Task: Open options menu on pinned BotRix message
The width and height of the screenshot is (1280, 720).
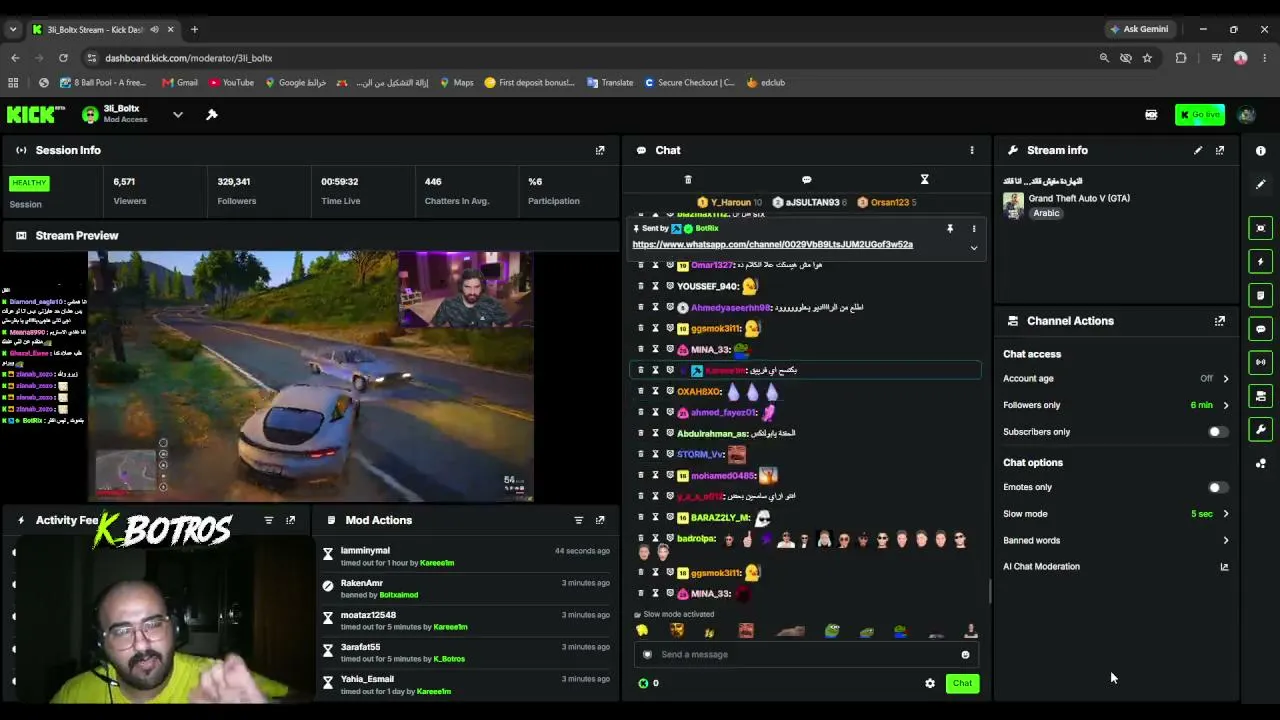Action: 974,229
